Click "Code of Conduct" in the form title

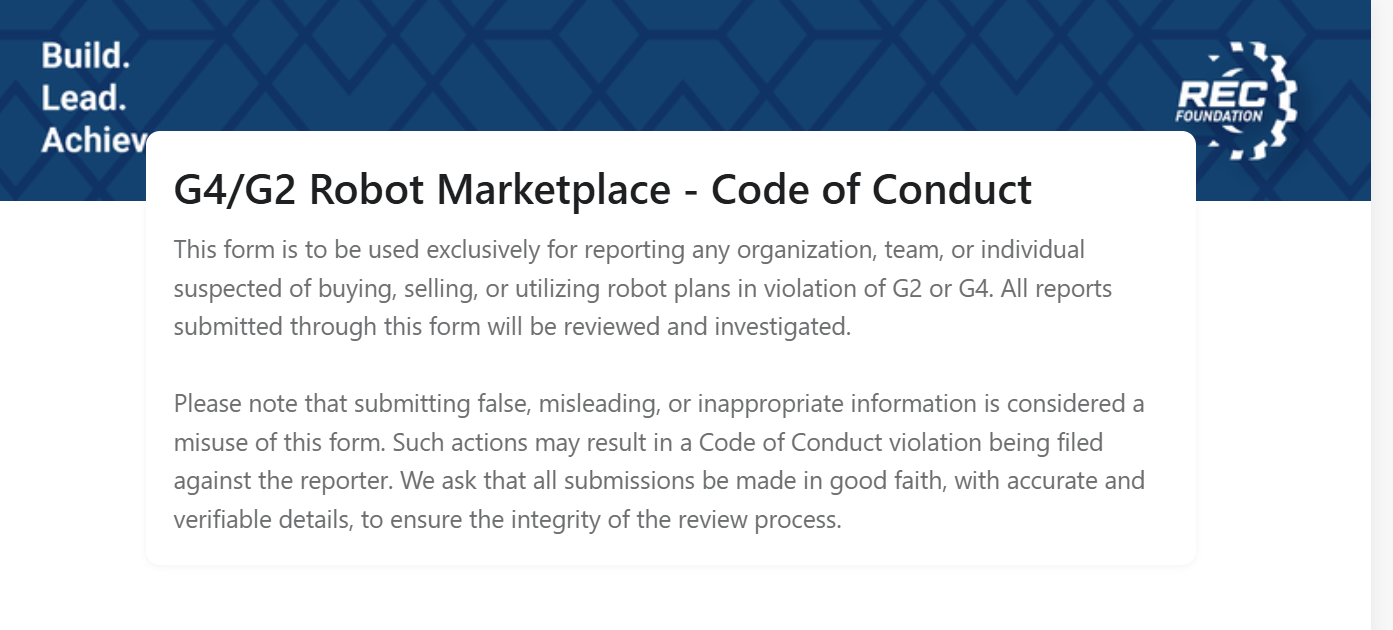pos(871,189)
